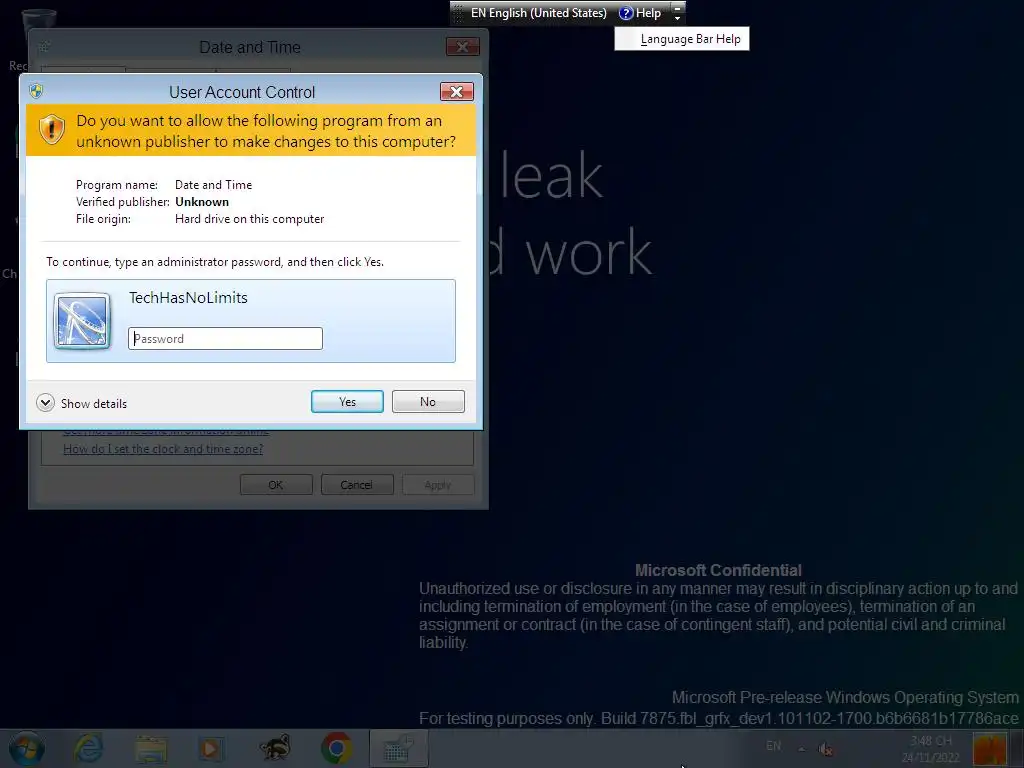Launch Windows Media Player from taskbar

(210, 748)
